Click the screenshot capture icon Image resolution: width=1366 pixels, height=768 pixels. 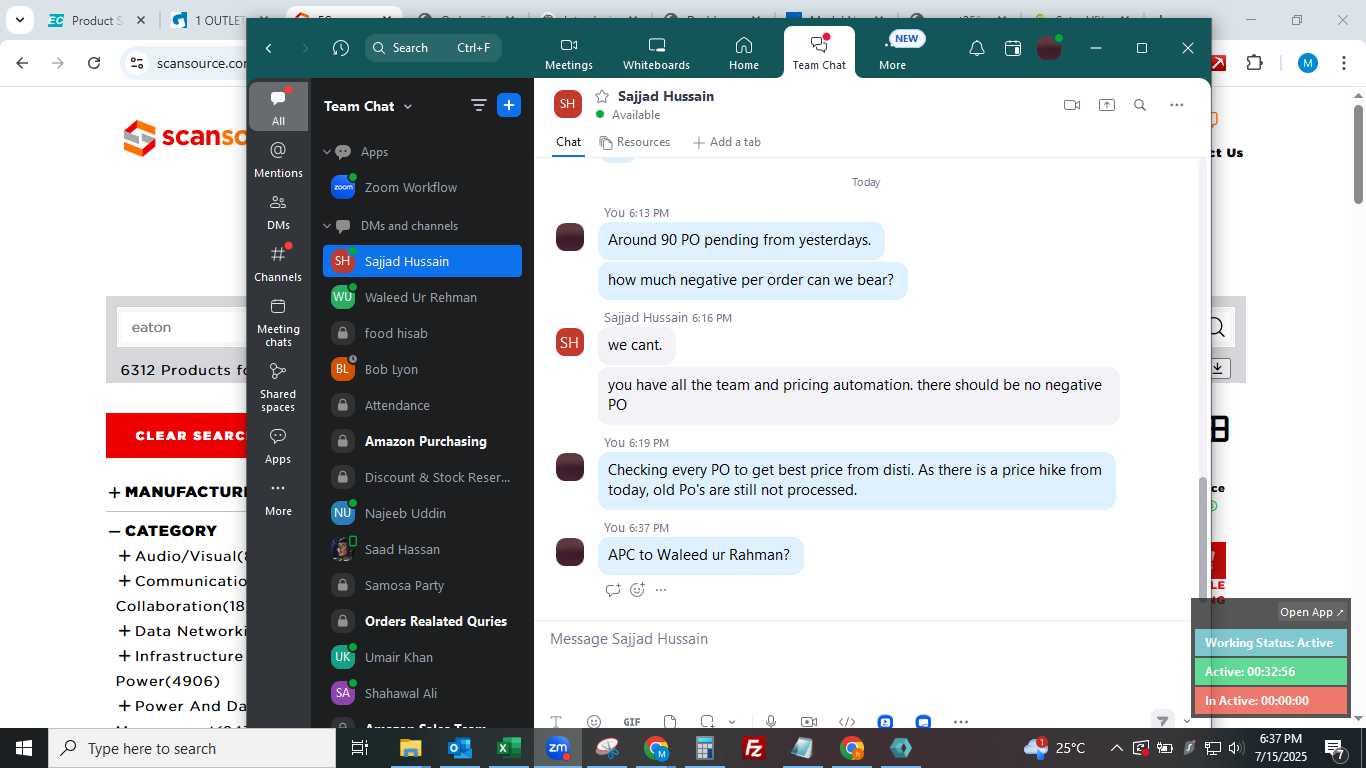point(707,722)
